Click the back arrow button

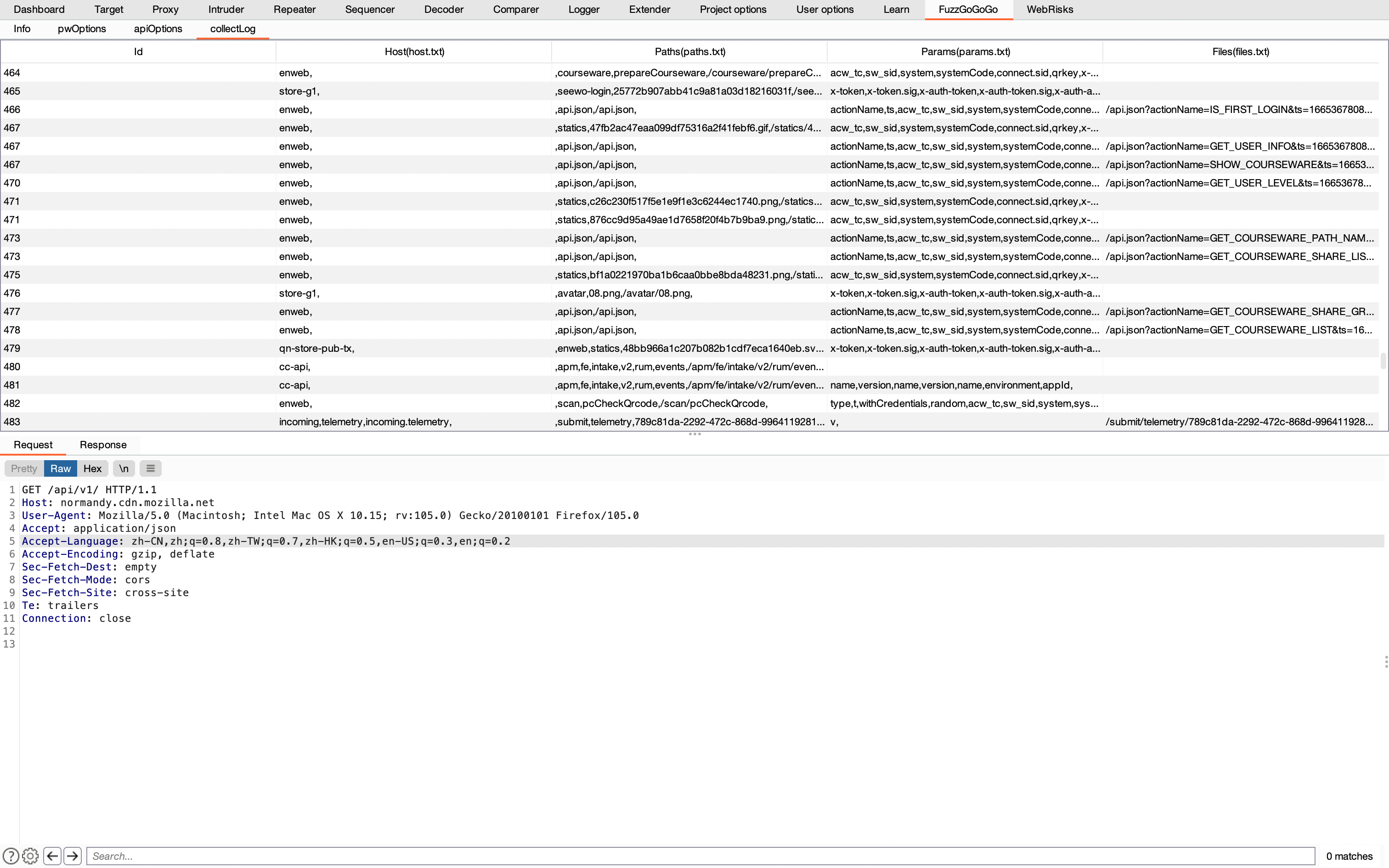[52, 856]
